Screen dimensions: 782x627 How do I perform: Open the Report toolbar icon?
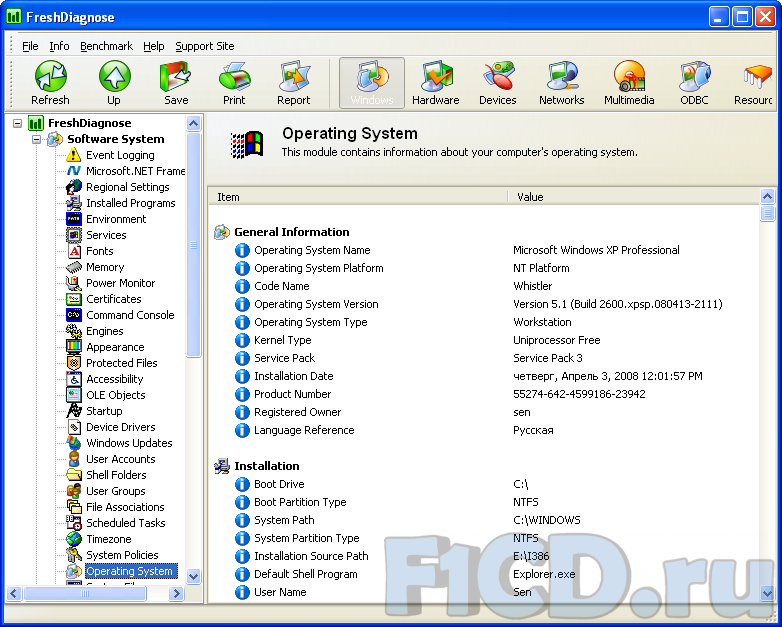click(x=294, y=83)
